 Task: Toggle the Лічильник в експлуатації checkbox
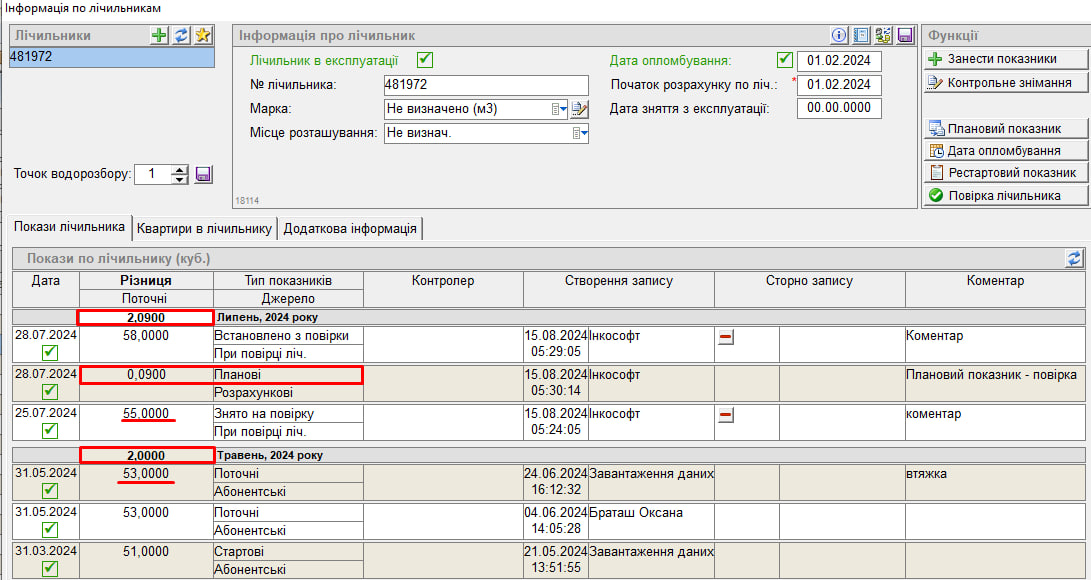[425, 60]
